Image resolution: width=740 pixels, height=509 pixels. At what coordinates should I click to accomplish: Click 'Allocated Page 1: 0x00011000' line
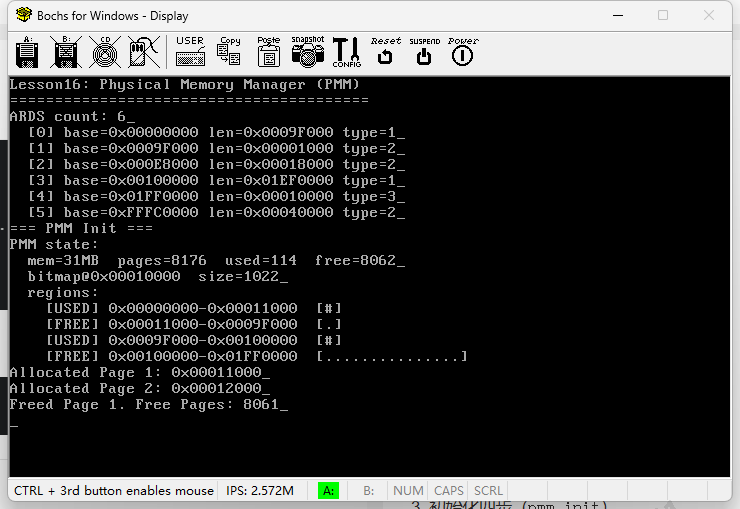pyautogui.click(x=140, y=373)
